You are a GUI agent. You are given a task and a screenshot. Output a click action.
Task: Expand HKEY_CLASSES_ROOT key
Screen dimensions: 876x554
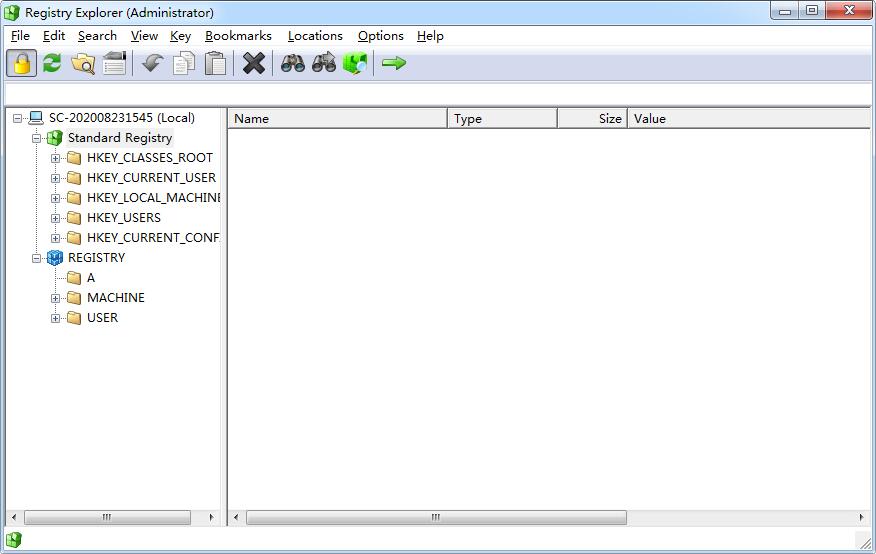click(55, 158)
